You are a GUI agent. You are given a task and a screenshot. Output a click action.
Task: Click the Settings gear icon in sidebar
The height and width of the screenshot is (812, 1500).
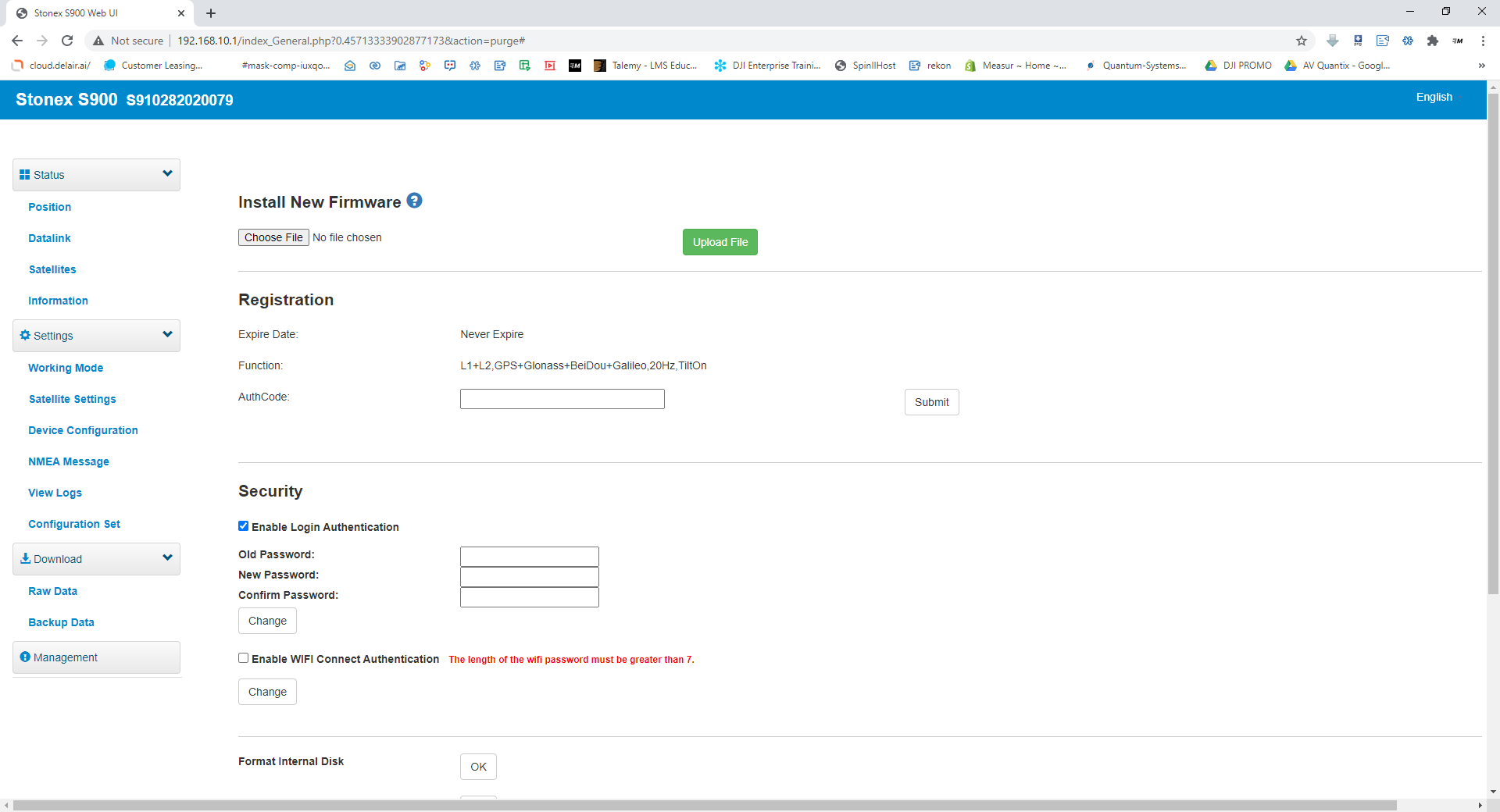point(25,336)
